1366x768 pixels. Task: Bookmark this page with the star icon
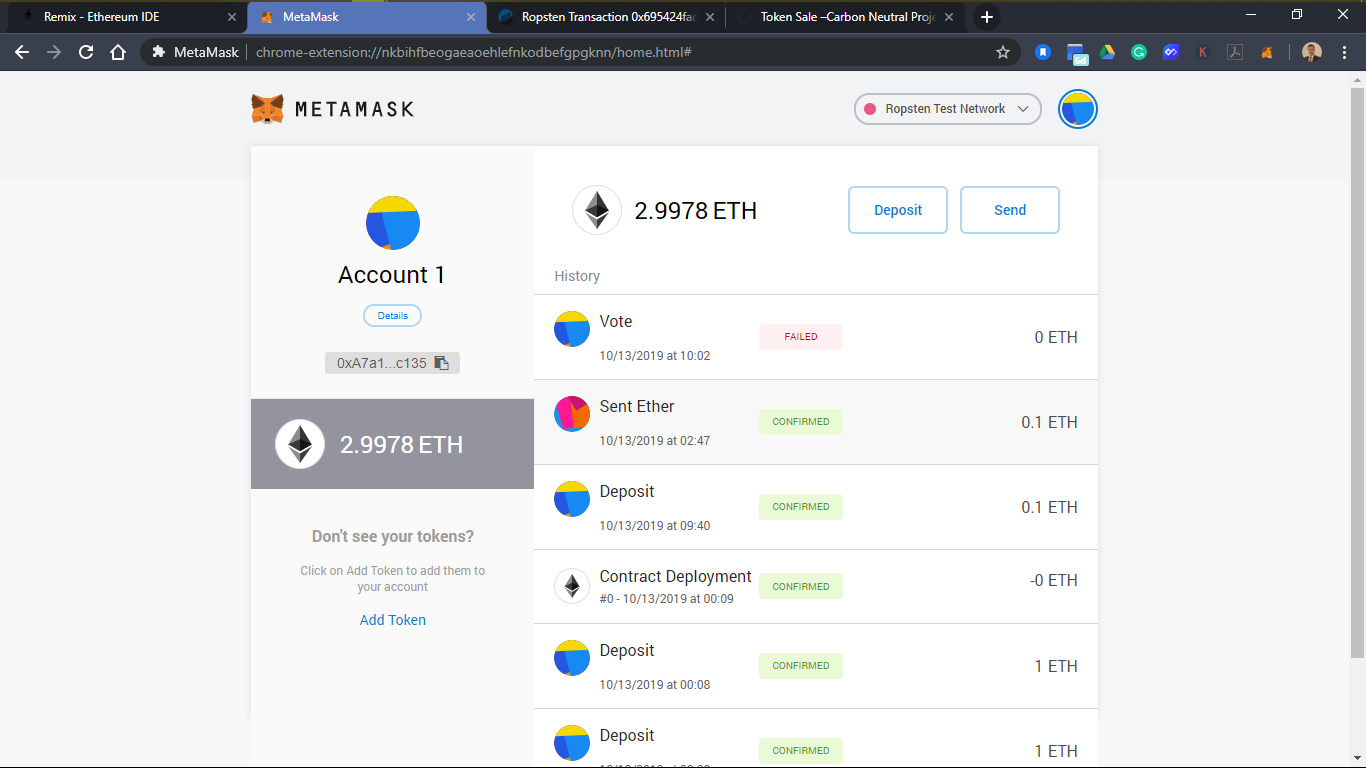tap(1003, 52)
